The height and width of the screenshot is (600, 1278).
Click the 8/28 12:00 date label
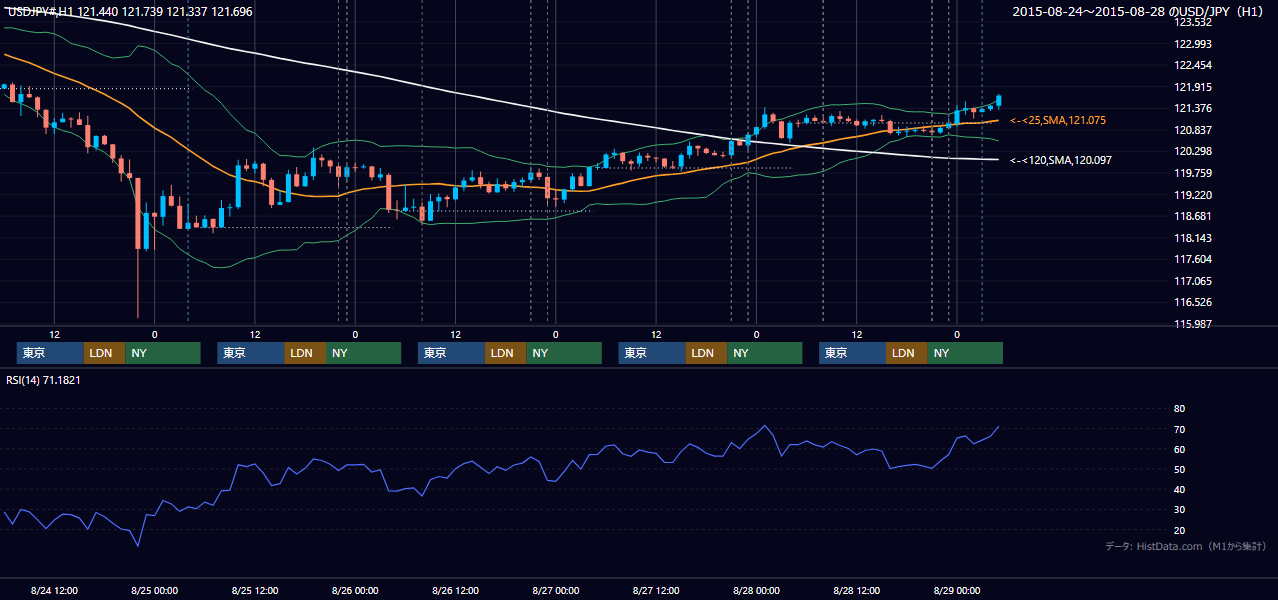(x=856, y=590)
